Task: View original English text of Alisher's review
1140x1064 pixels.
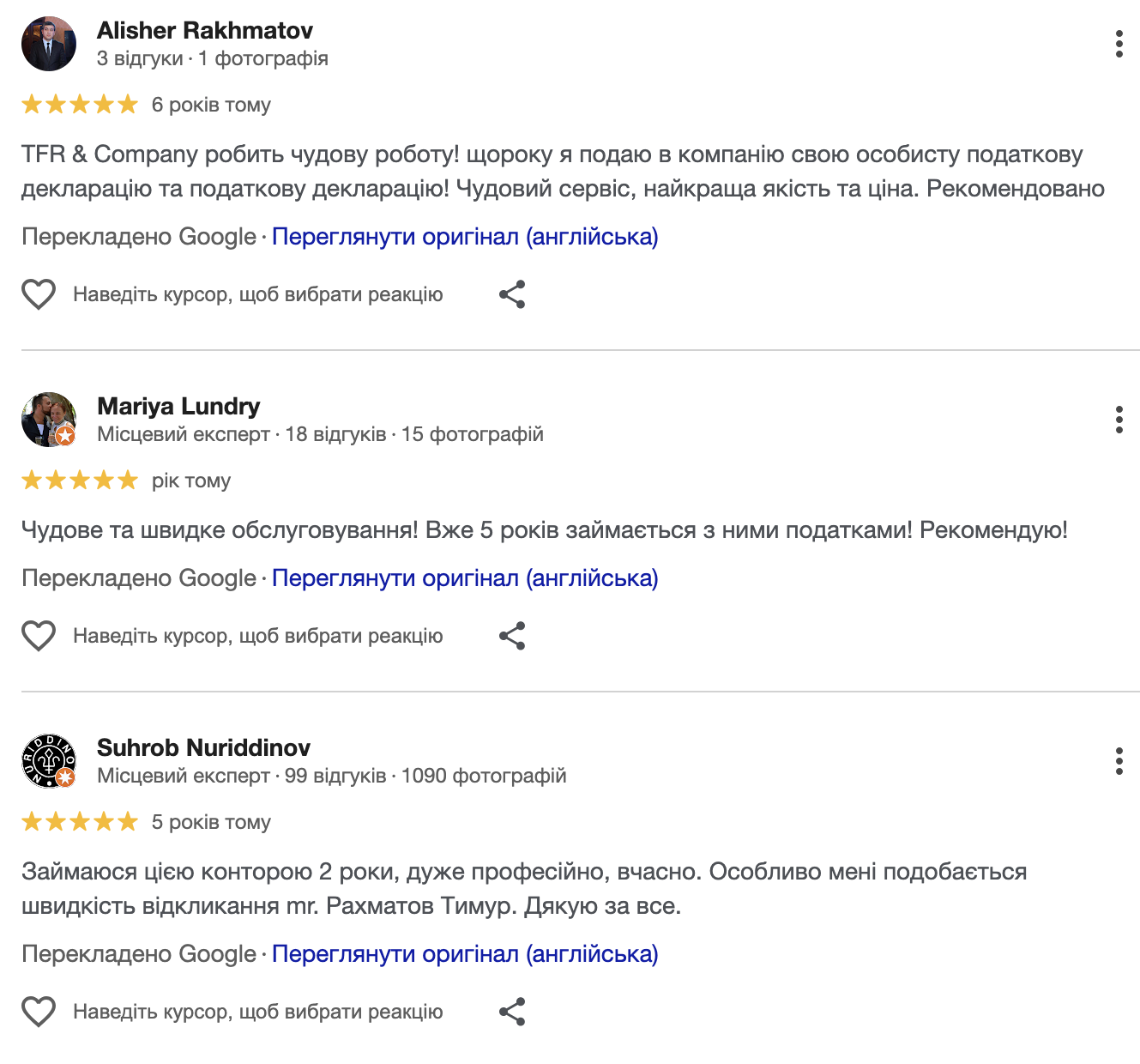Action: coord(465,237)
